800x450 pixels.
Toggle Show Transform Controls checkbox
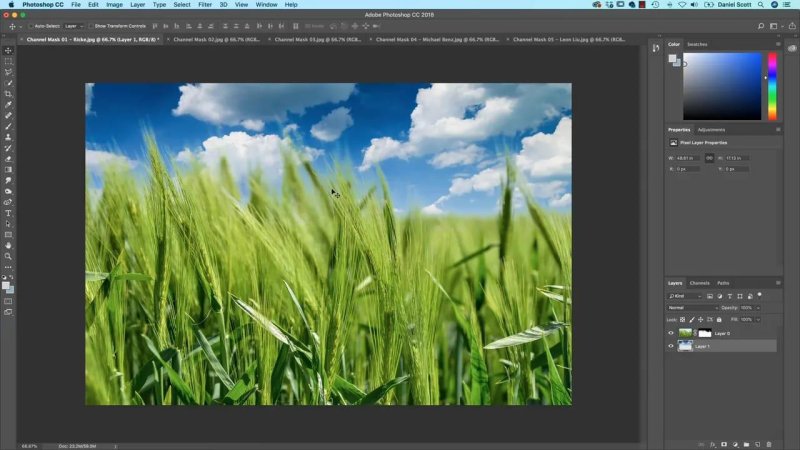[x=91, y=26]
